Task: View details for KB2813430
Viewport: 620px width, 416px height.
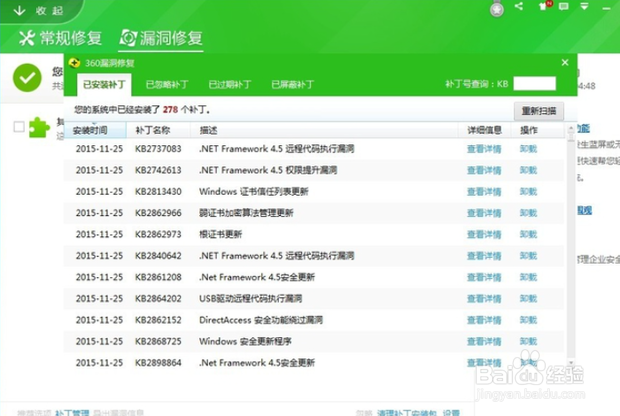Action: pos(484,191)
